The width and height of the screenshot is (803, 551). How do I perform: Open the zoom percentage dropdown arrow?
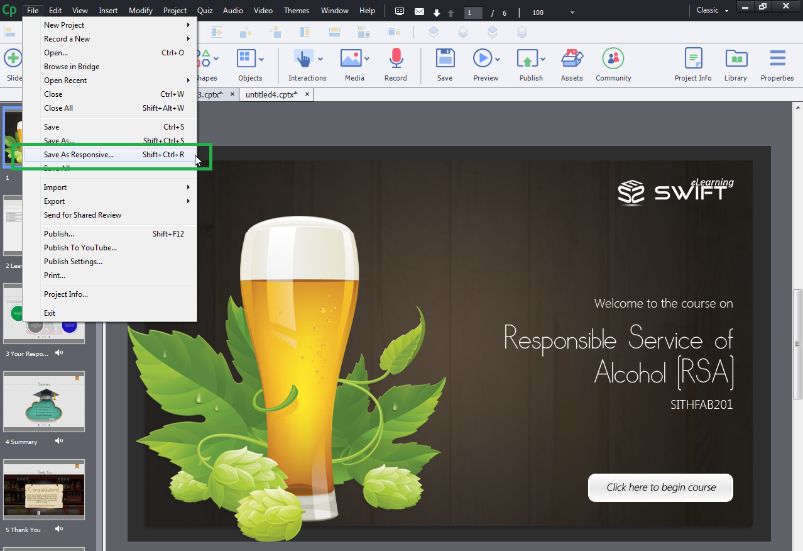[572, 13]
